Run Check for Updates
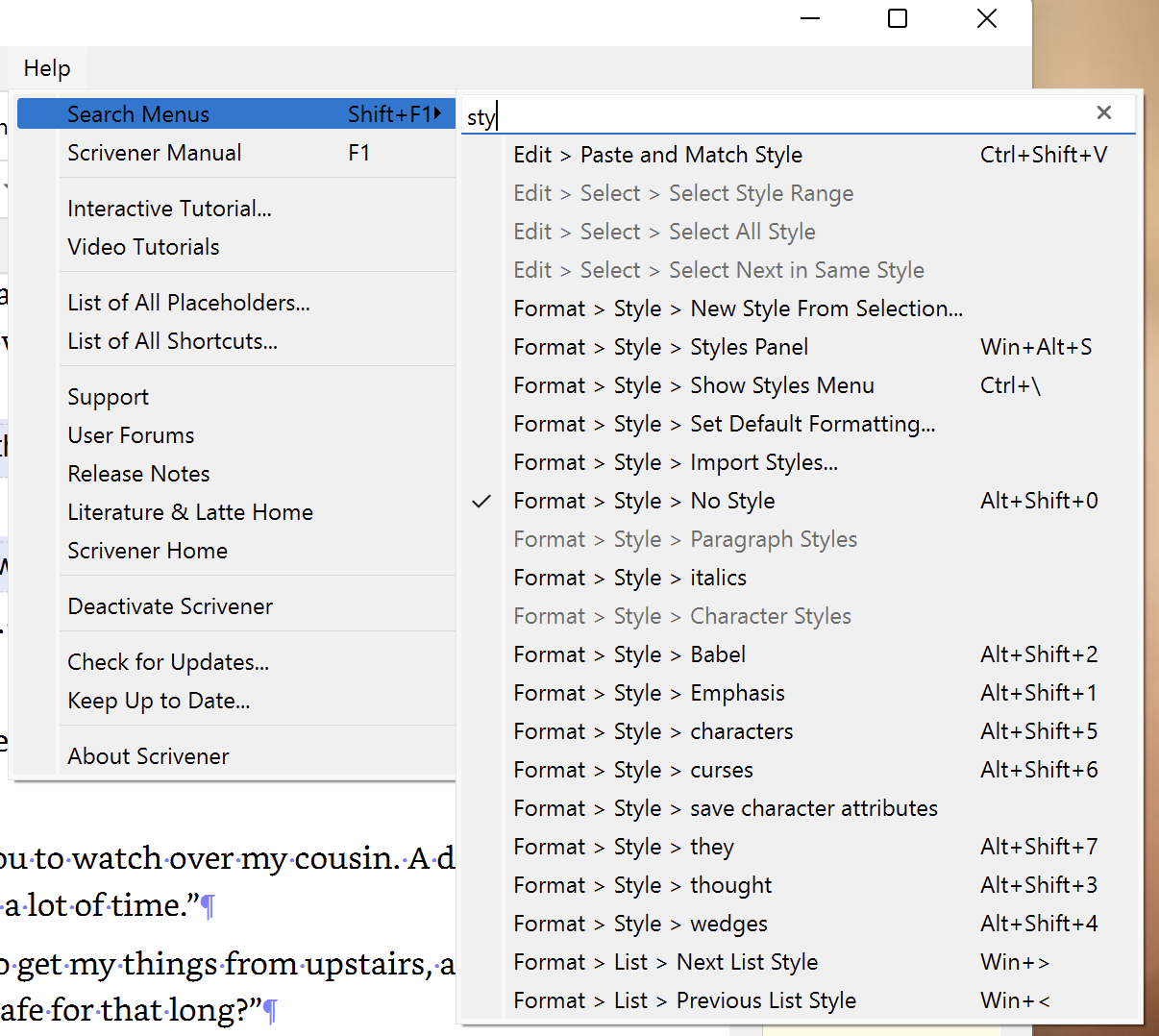The image size is (1159, 1036). coord(235,662)
